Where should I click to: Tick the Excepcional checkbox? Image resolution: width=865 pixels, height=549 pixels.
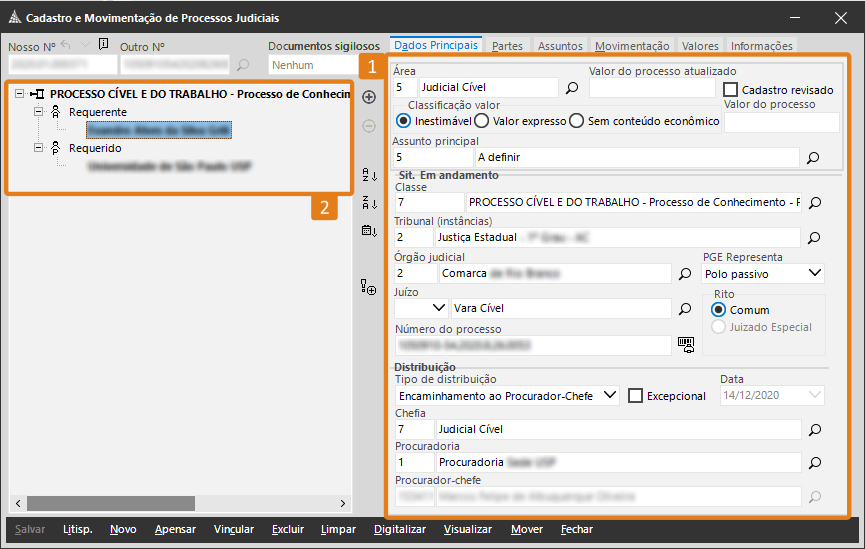pyautogui.click(x=635, y=396)
